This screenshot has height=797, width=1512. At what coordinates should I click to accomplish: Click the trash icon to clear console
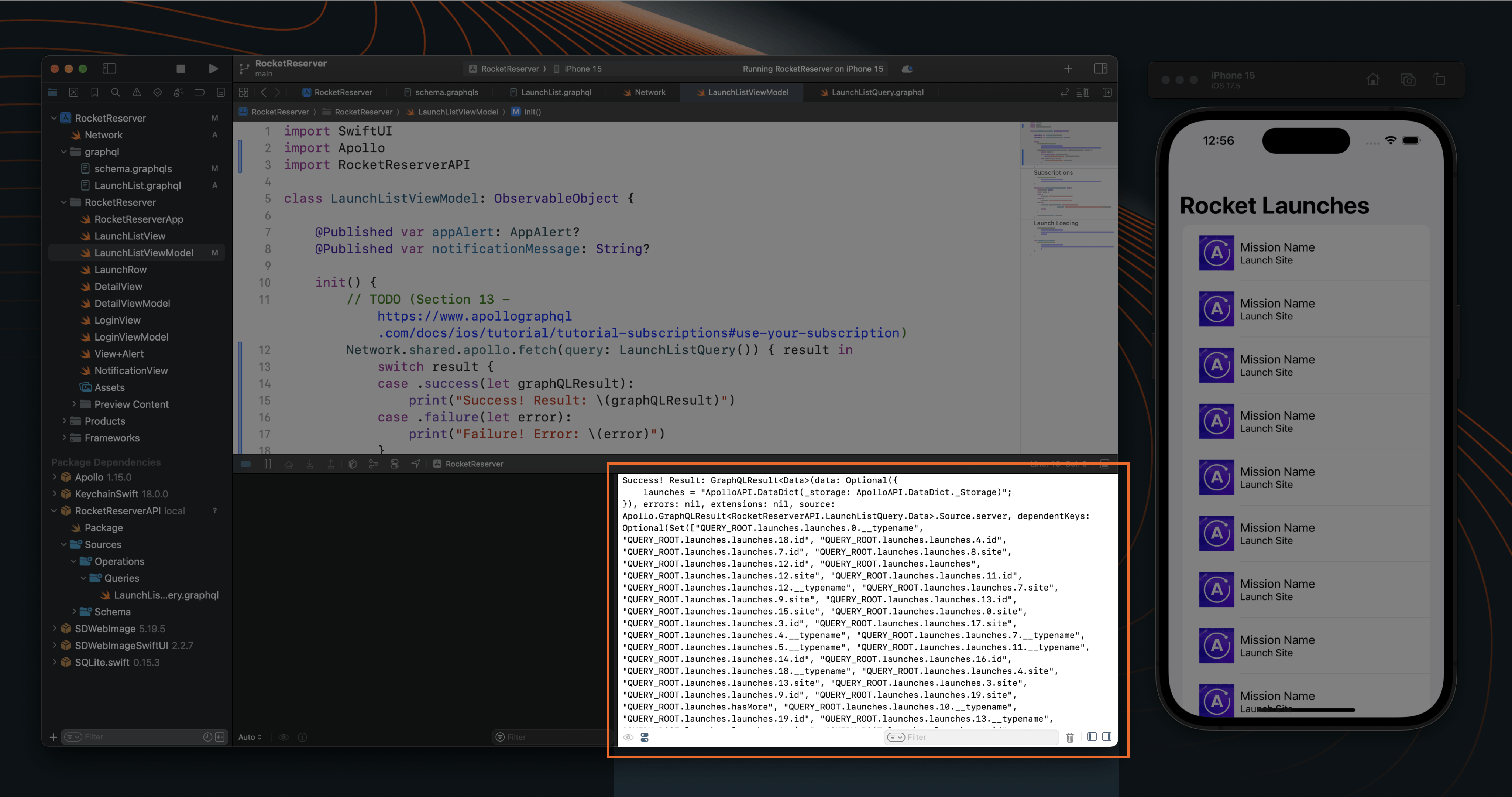coord(1069,738)
